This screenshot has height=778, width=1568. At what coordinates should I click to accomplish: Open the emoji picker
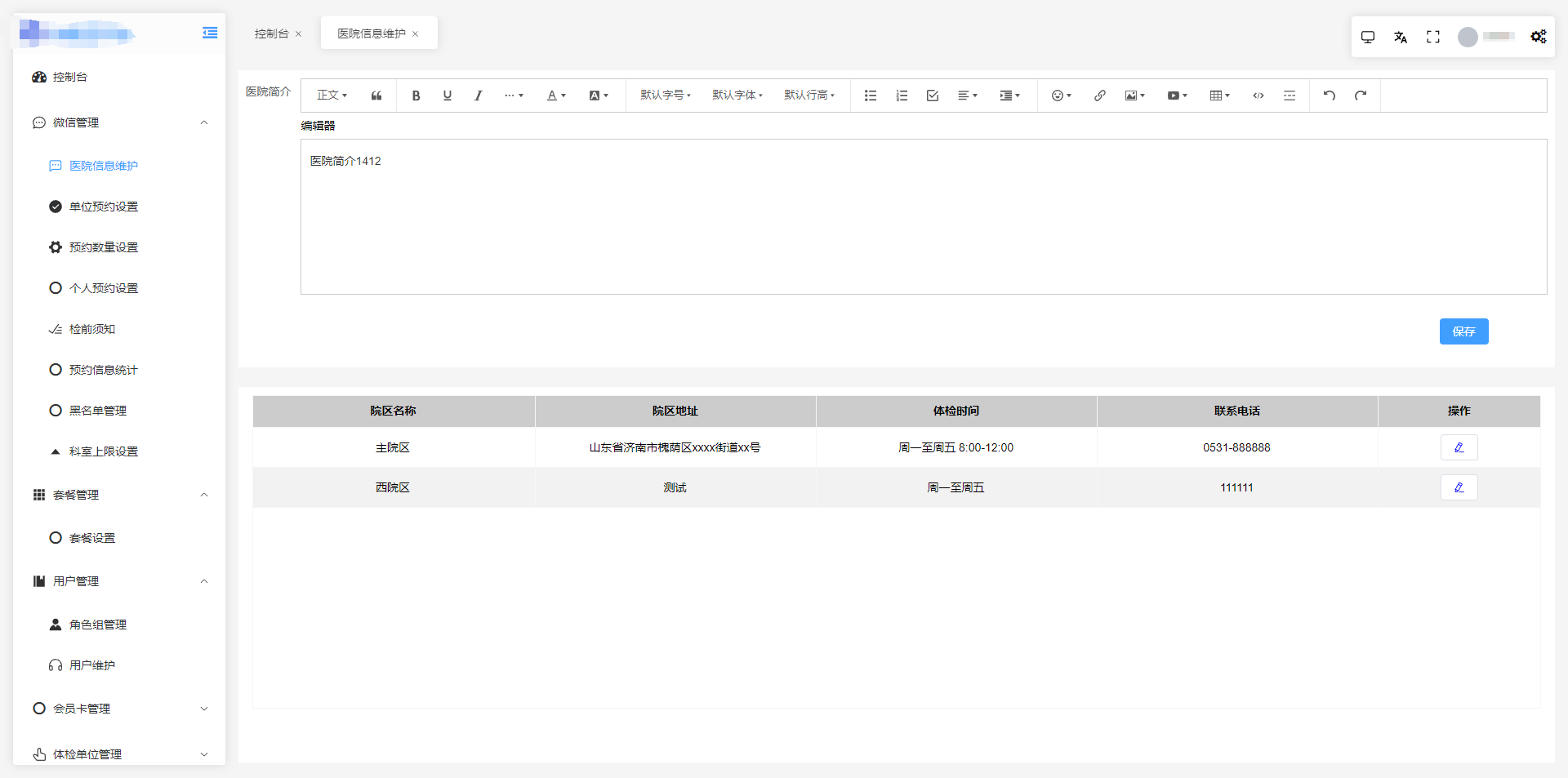click(1062, 96)
